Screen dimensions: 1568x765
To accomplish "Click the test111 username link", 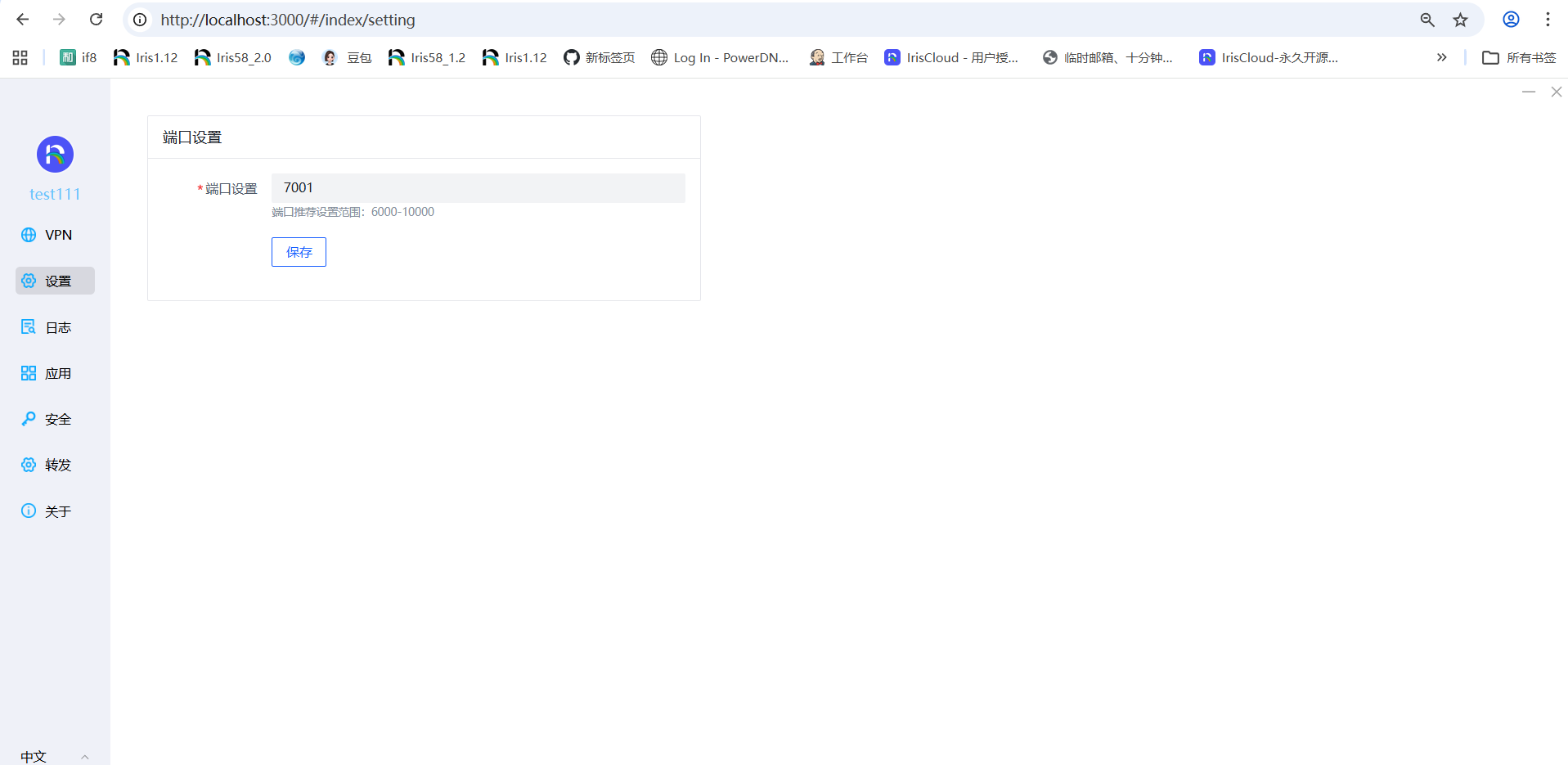I will coord(55,194).
